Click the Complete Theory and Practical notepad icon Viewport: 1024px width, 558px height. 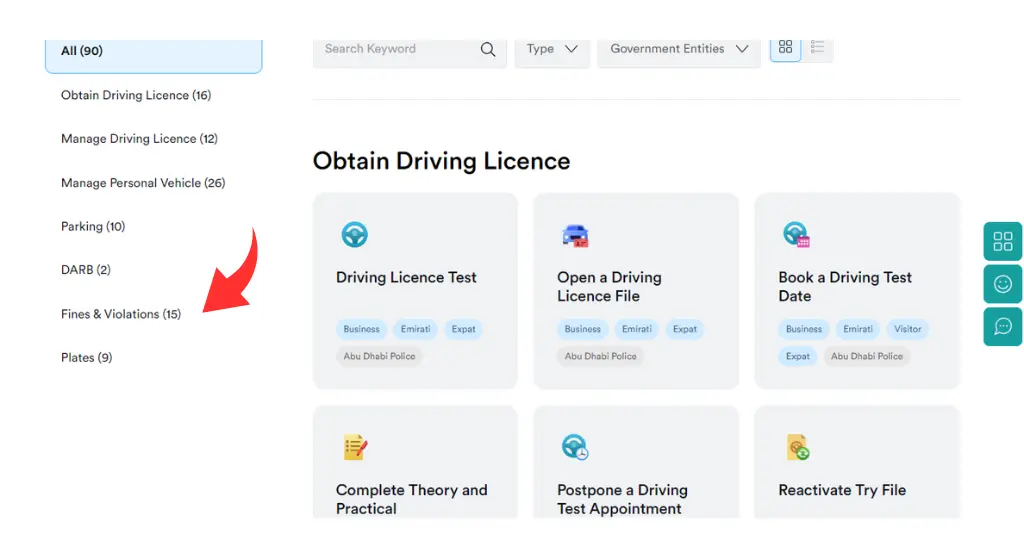(x=355, y=448)
